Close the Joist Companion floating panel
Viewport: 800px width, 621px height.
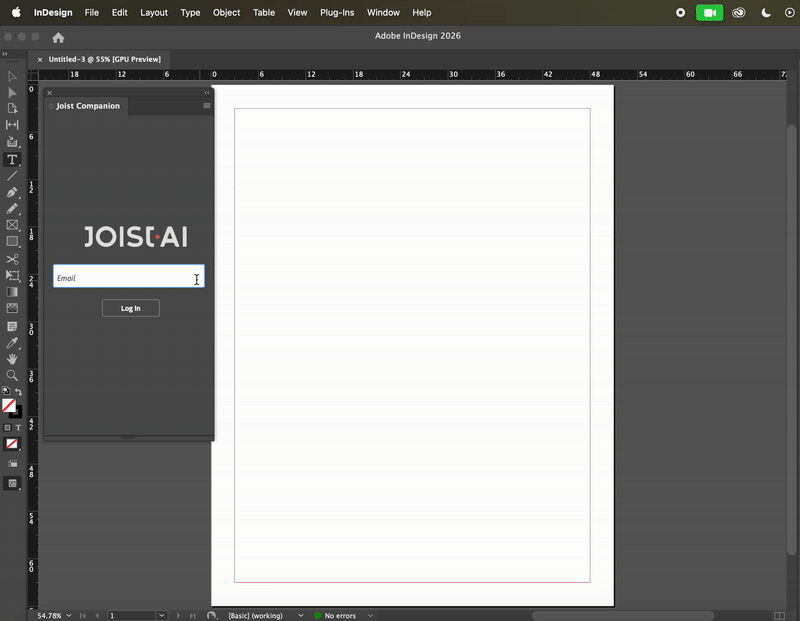tap(49, 93)
